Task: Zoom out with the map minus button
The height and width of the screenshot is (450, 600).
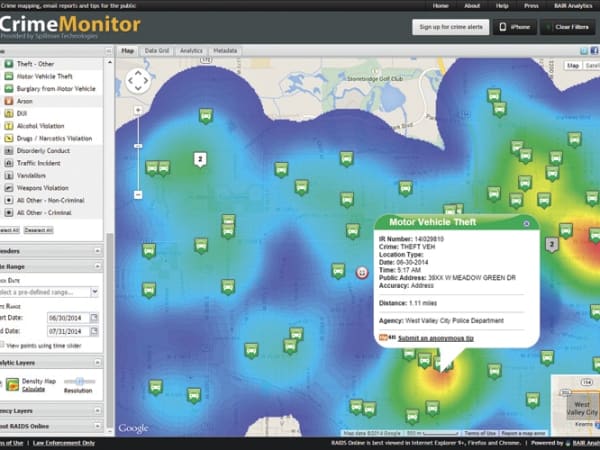Action: tap(138, 195)
